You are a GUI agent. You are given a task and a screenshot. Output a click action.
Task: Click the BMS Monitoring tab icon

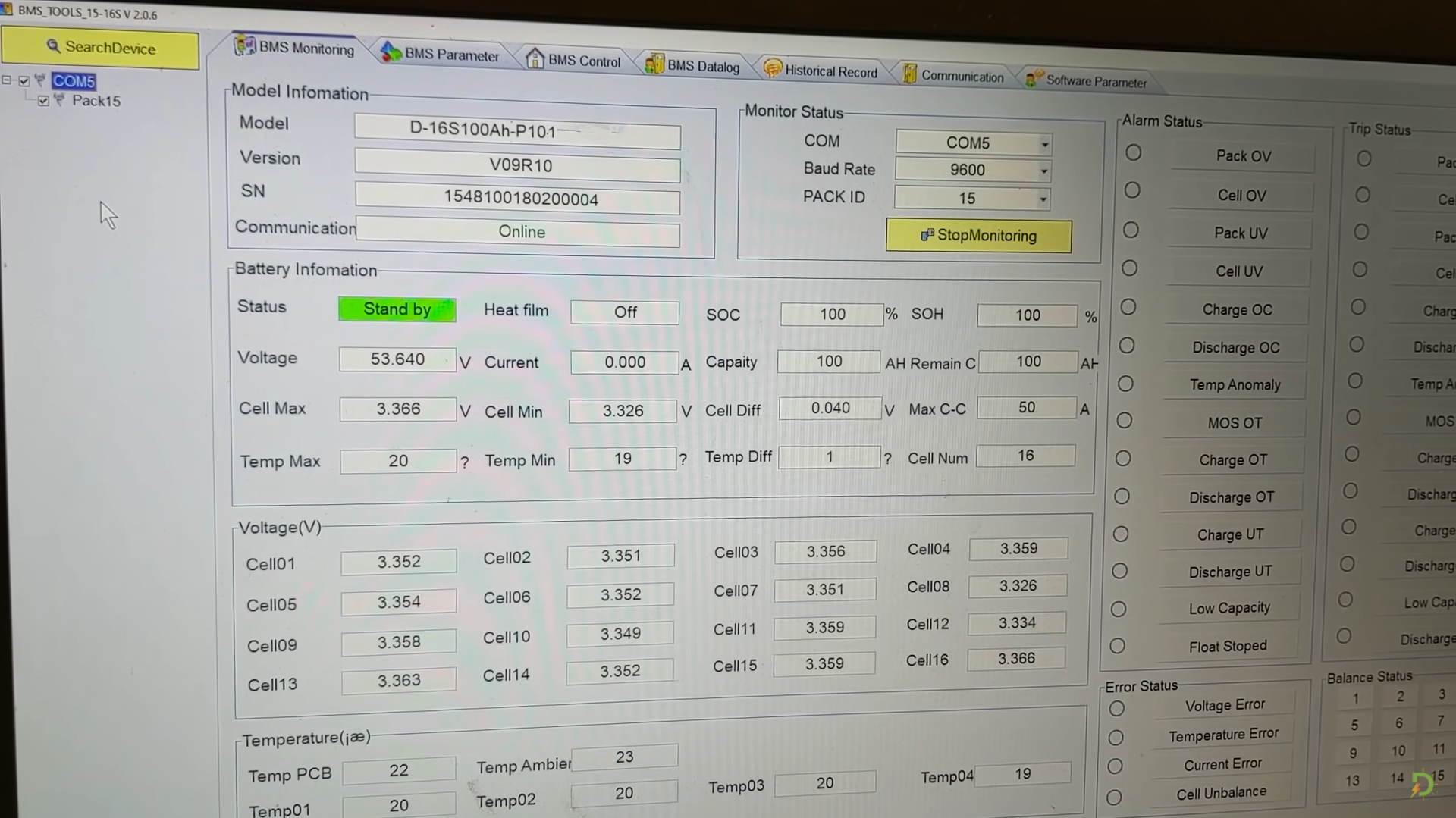(244, 46)
